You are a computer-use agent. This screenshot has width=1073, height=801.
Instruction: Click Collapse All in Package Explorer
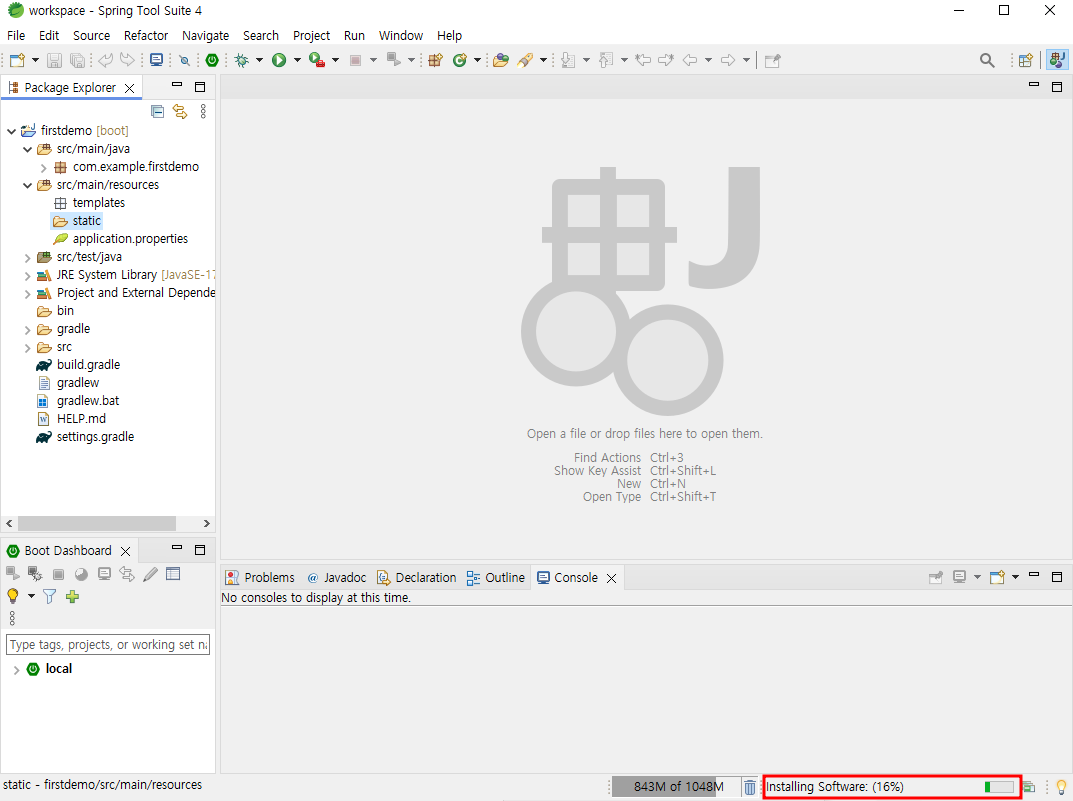click(157, 111)
